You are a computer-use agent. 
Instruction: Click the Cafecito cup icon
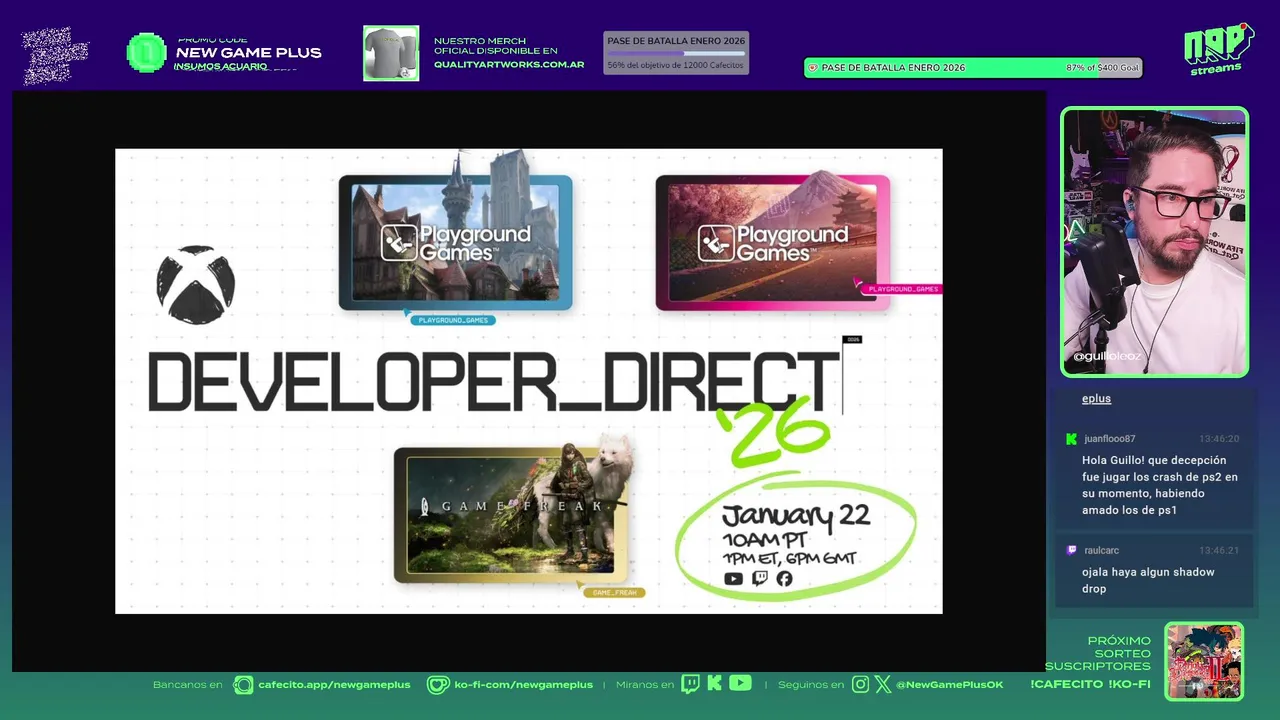pos(243,685)
